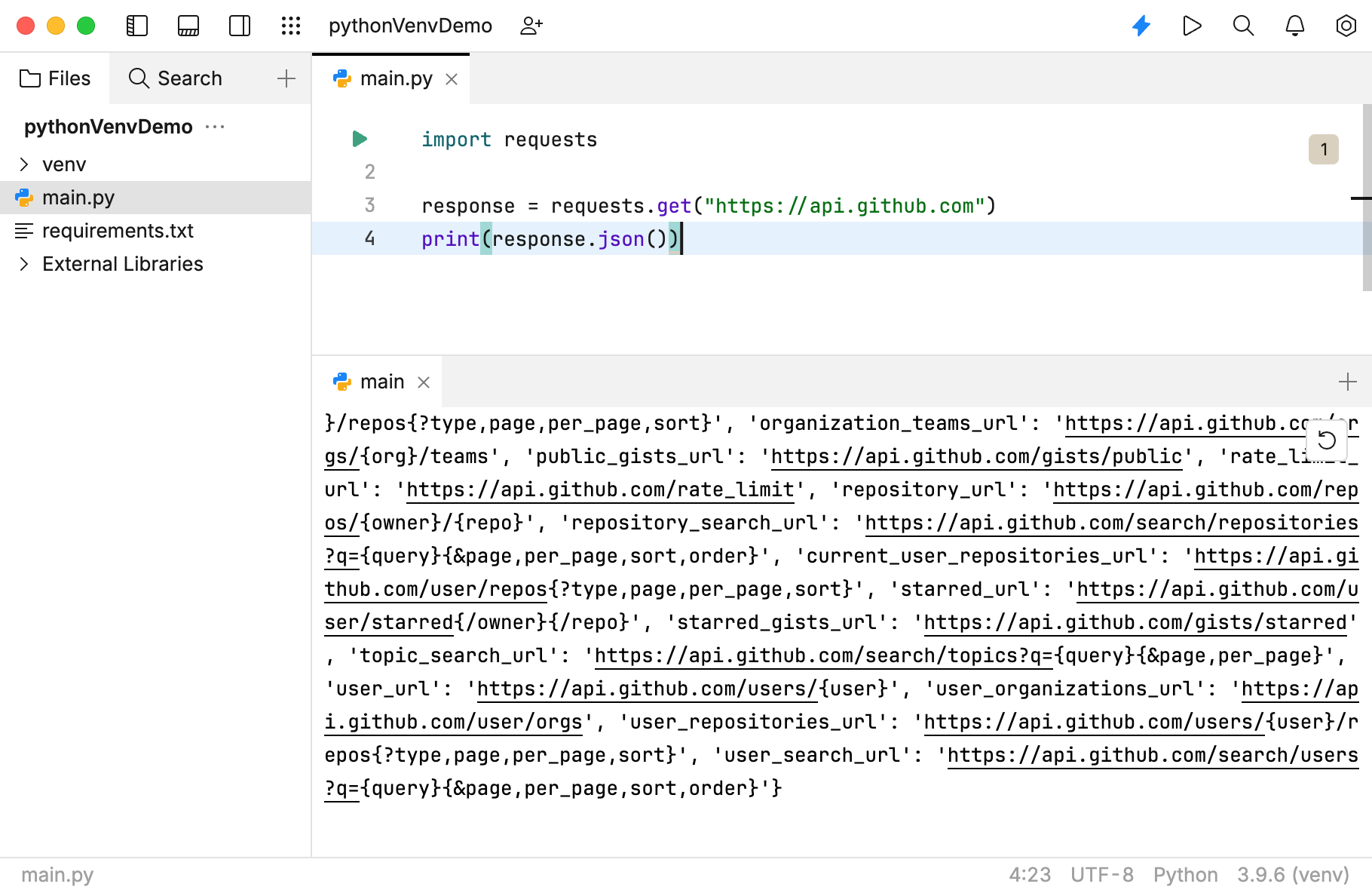This screenshot has width=1372, height=893.
Task: Open the workspaces grid icon
Action: click(x=290, y=25)
